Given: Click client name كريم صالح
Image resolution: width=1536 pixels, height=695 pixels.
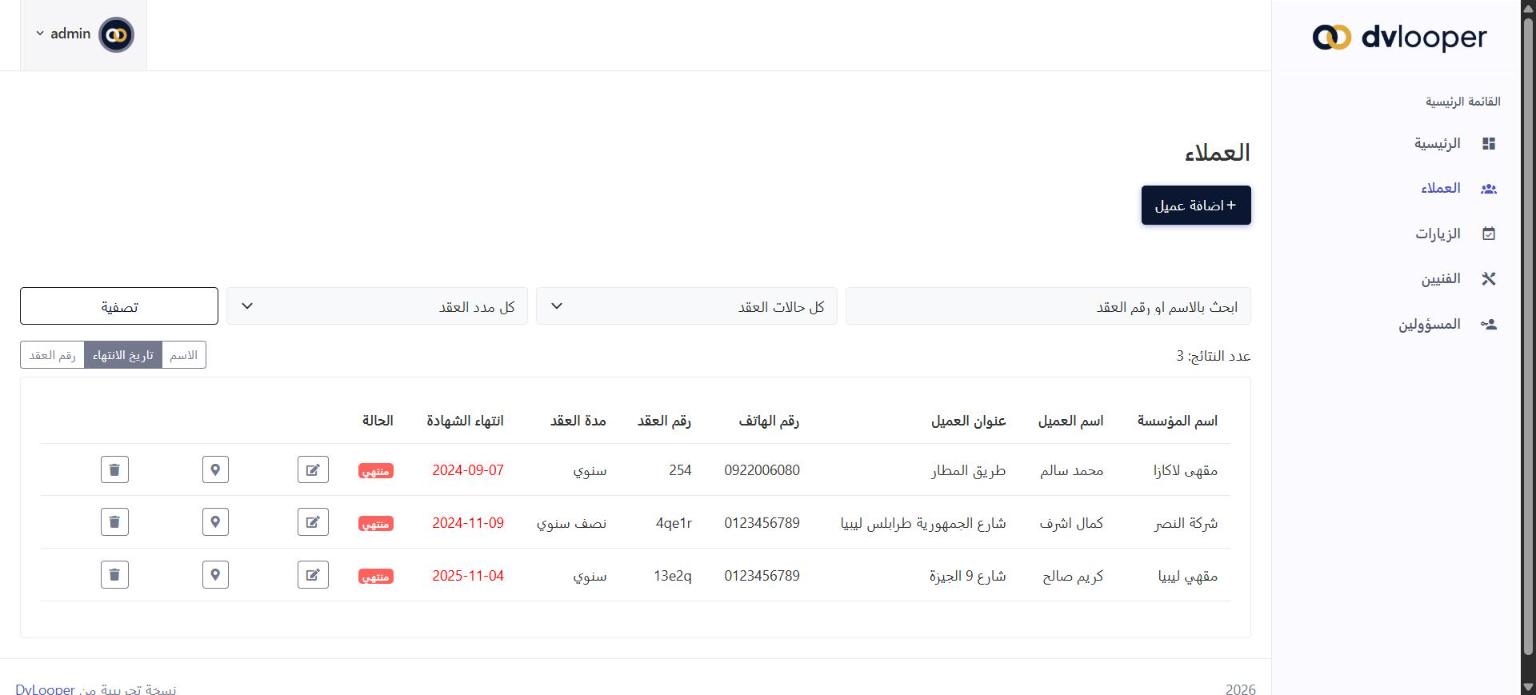Looking at the screenshot, I should (1073, 575).
